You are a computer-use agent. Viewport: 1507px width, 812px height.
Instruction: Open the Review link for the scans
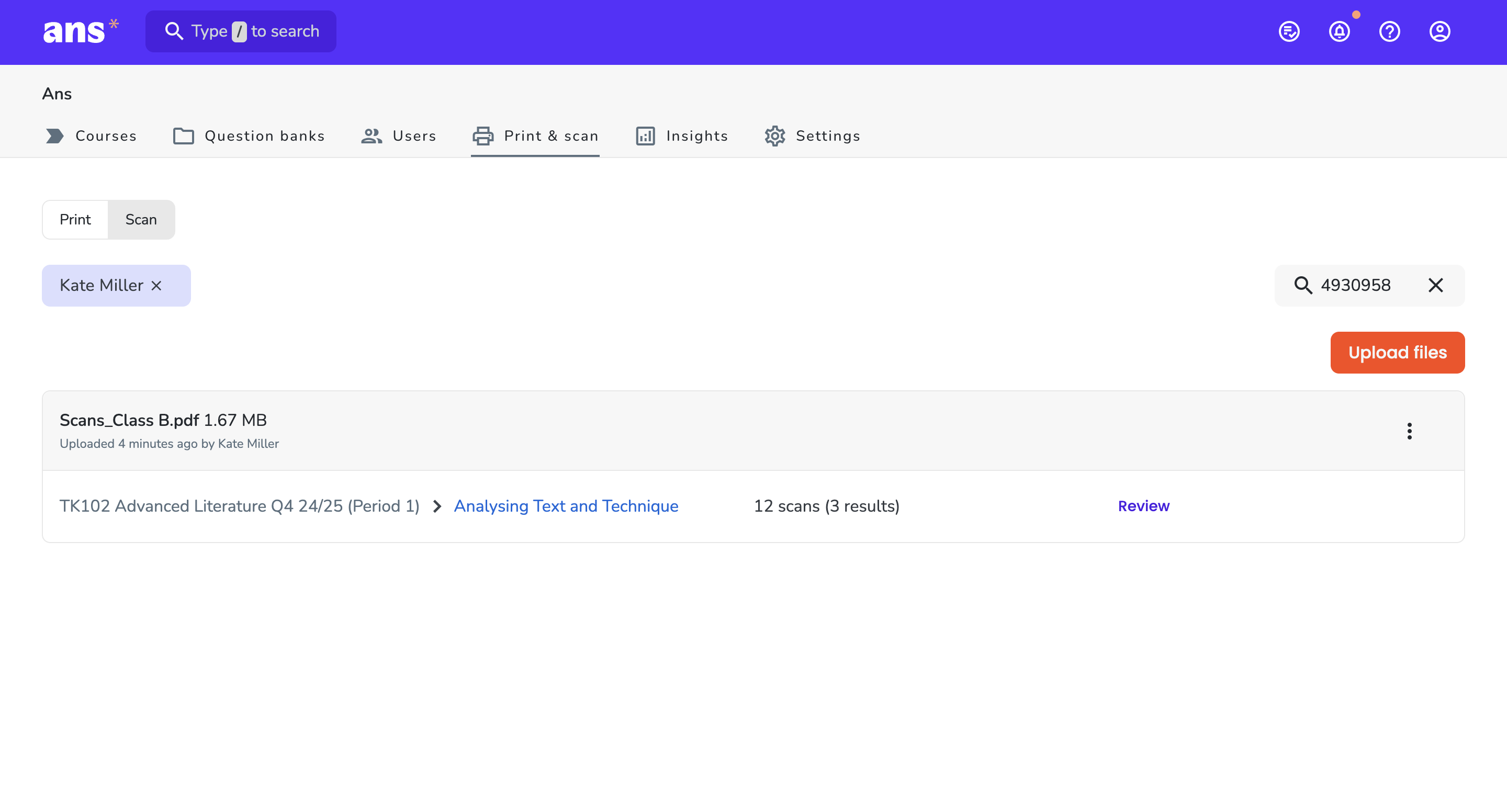1144,506
